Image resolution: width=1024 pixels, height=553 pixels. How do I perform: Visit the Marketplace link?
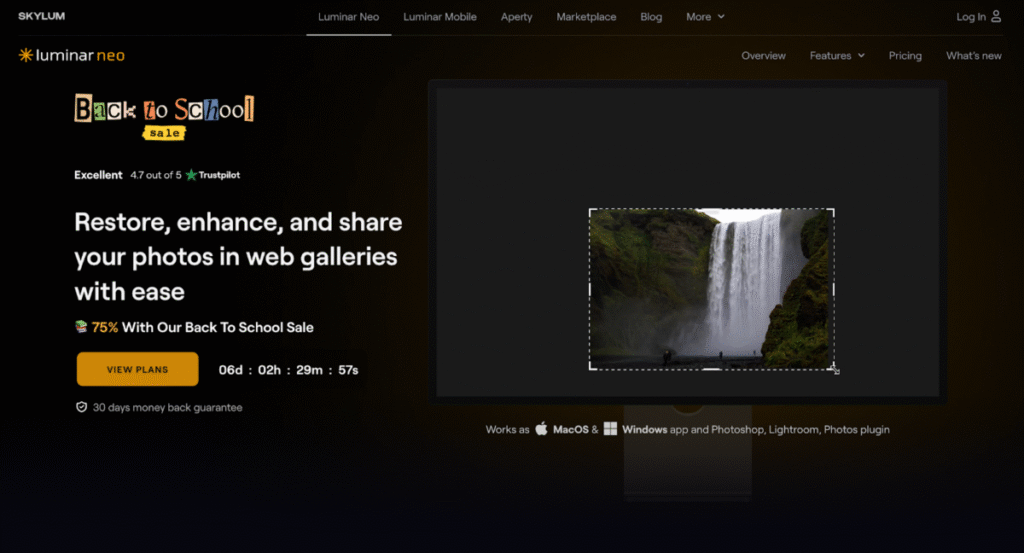click(586, 17)
